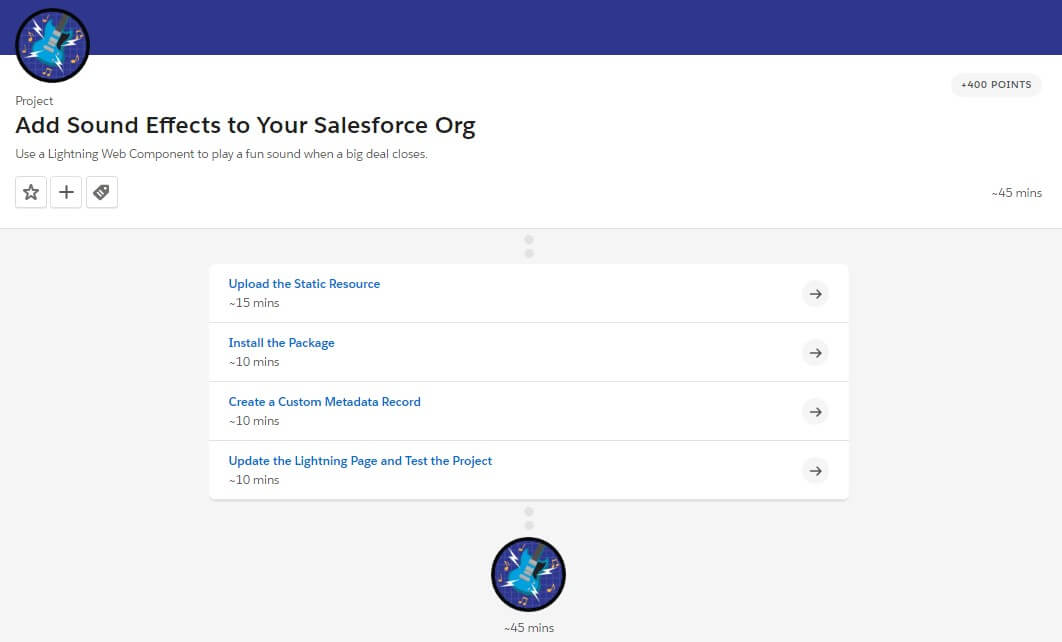The height and width of the screenshot is (642, 1062).
Task: Open the arrow for Upload the Static Resource
Action: point(815,294)
